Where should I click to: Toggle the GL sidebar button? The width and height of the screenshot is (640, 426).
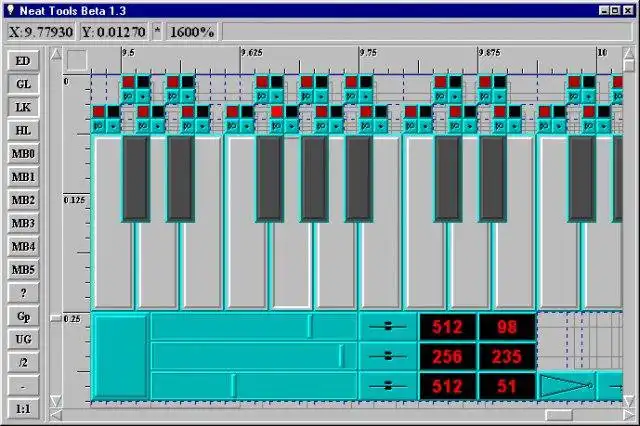[23, 84]
